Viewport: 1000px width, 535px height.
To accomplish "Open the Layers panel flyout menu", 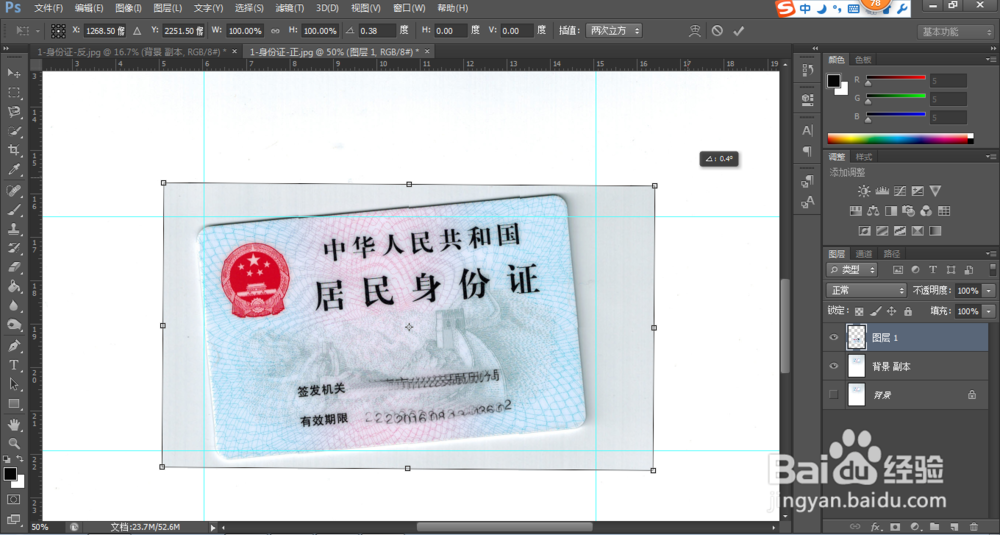I will [x=989, y=253].
